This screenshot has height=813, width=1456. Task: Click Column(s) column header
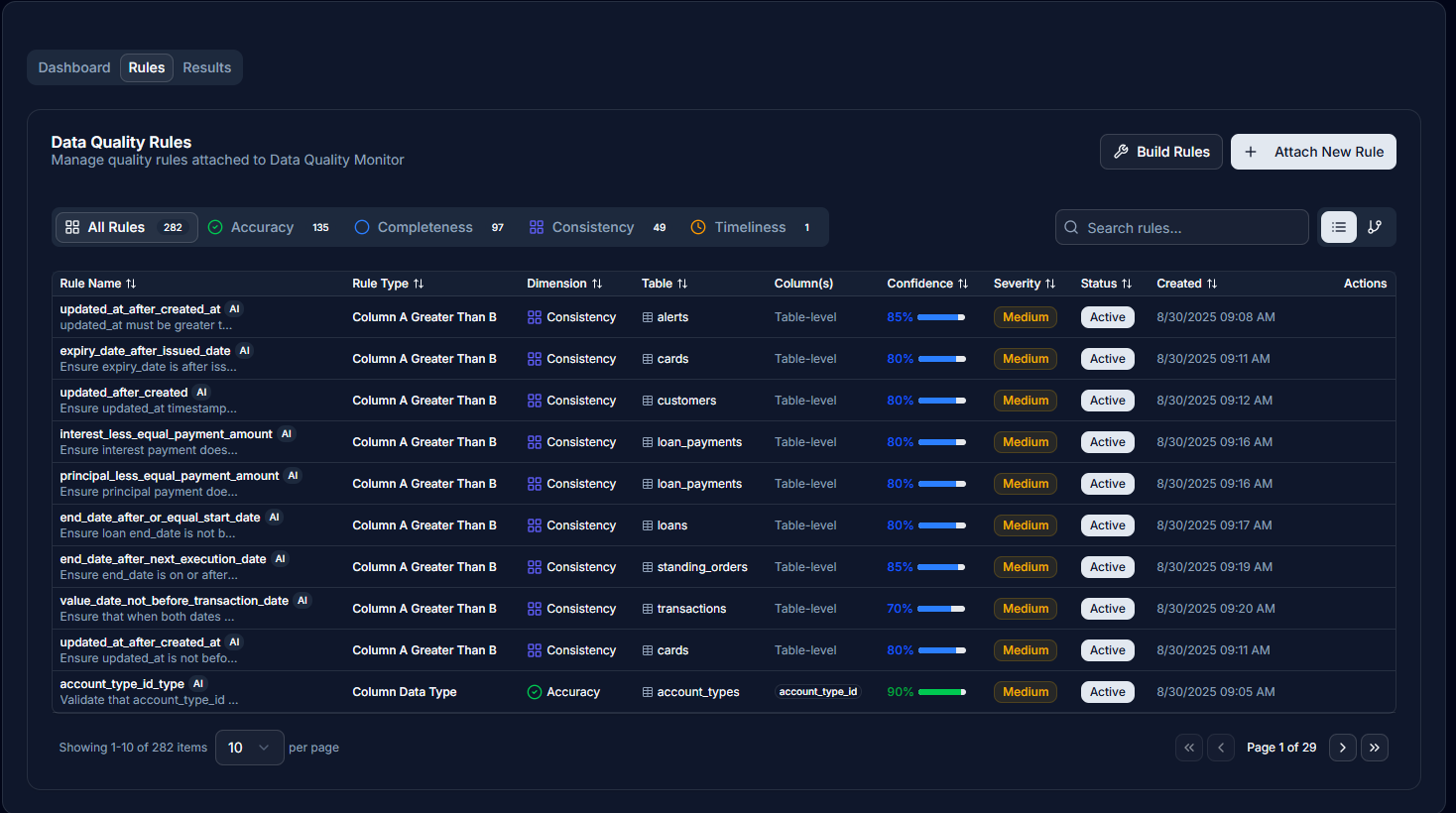coord(803,284)
